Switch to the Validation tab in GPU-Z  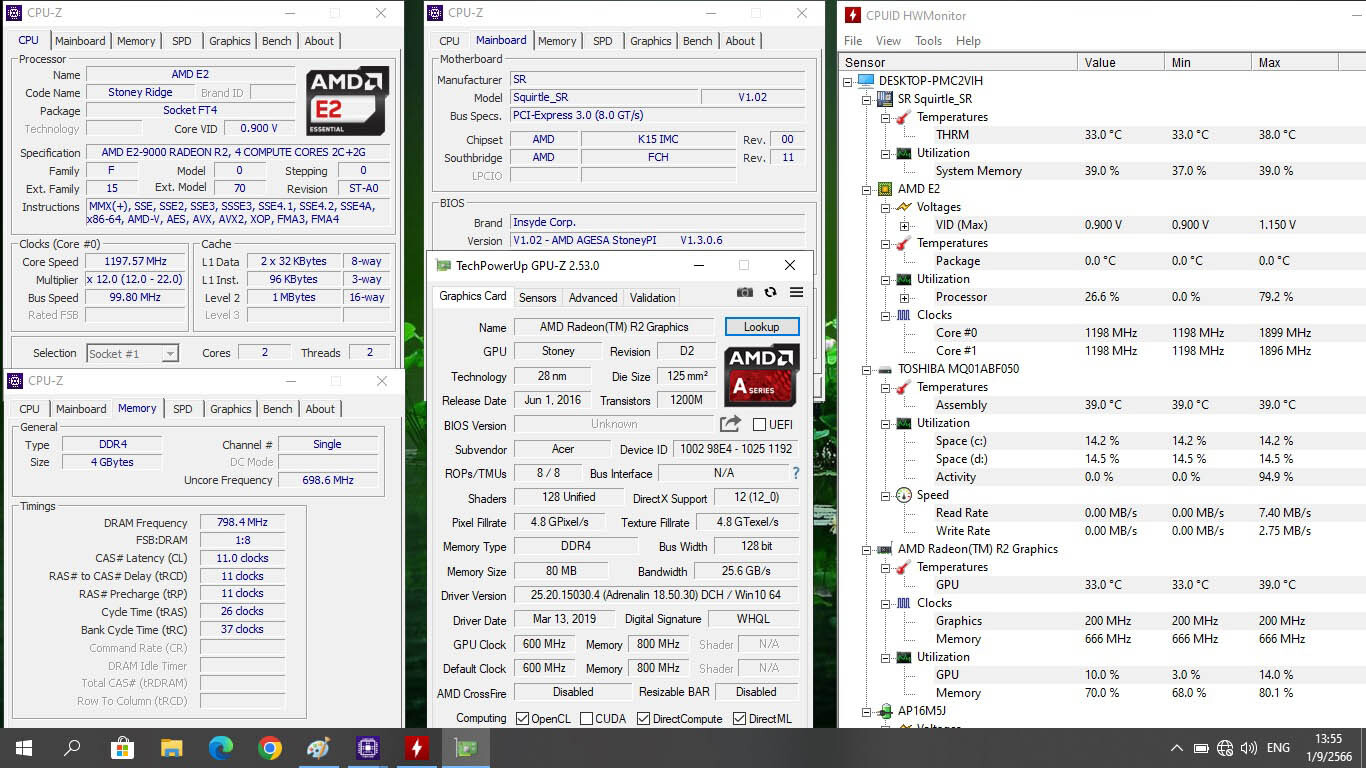(x=652, y=297)
